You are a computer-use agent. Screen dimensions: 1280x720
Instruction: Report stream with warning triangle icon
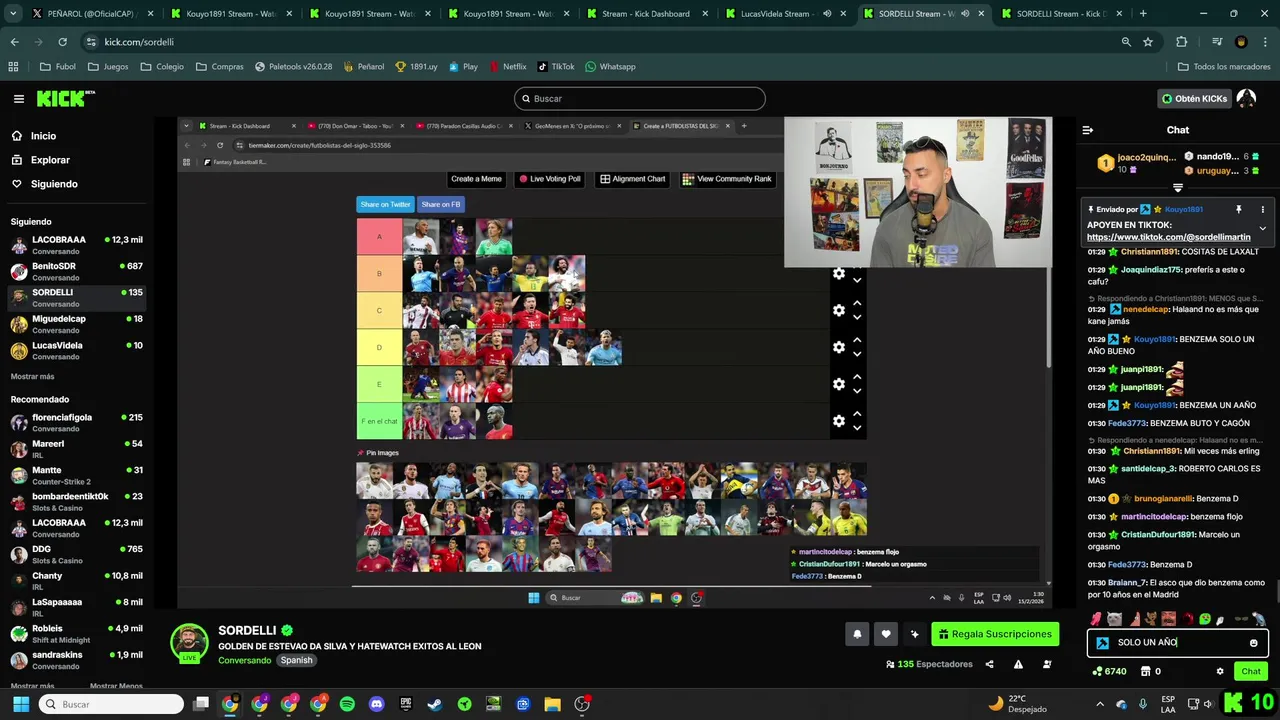tap(1018, 664)
